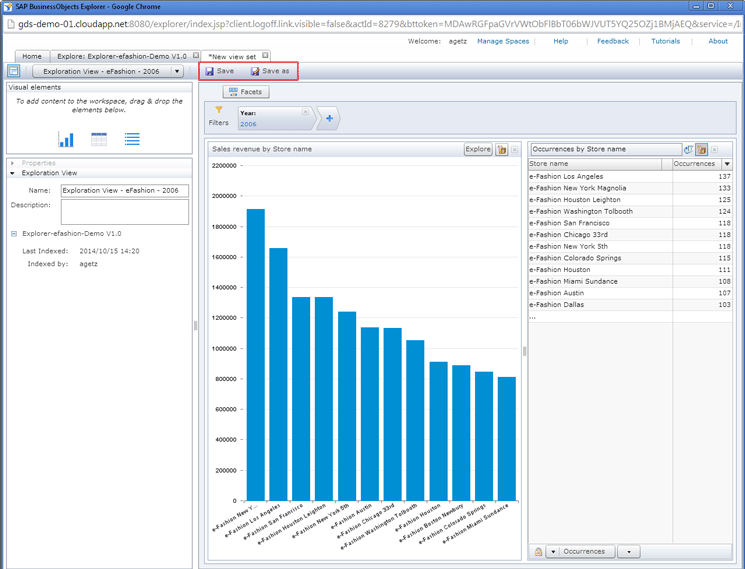Click the lock icon under occurrences table
The height and width of the screenshot is (569, 745).
point(538,551)
